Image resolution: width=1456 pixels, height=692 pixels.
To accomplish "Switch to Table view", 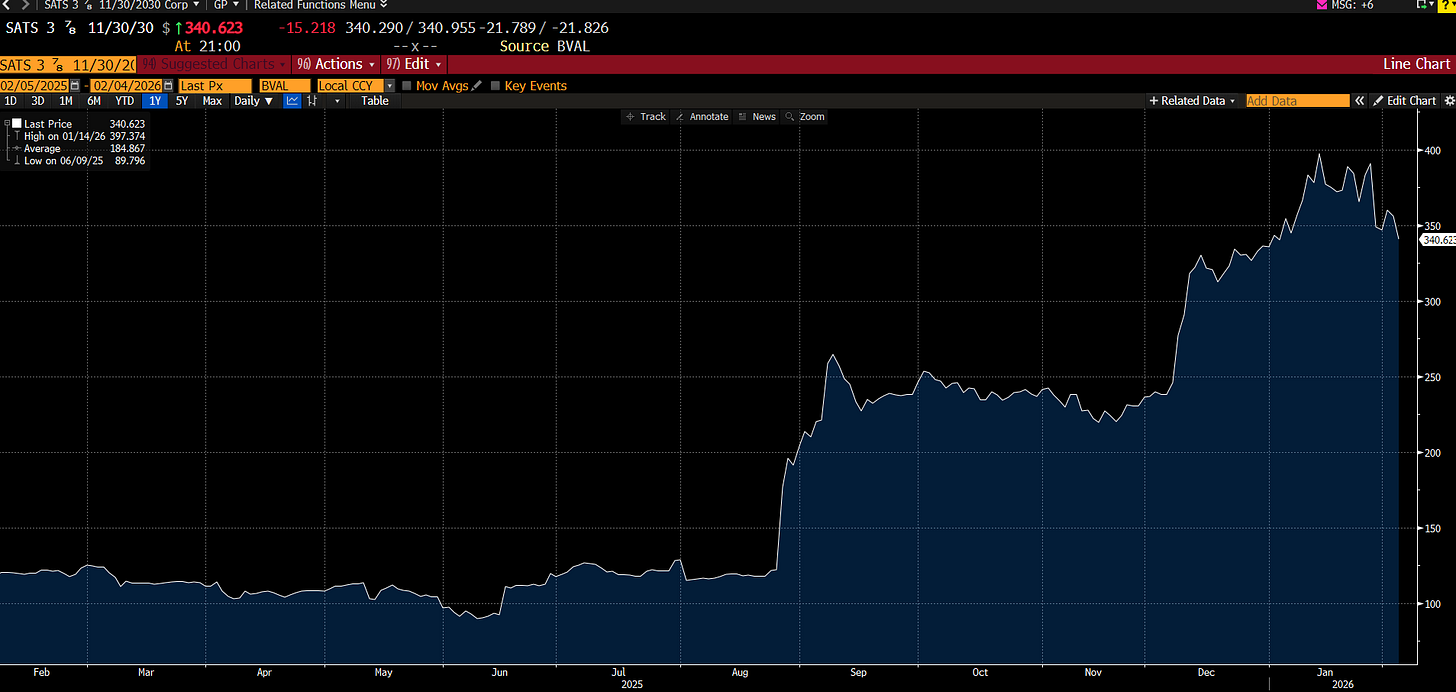I will [375, 101].
